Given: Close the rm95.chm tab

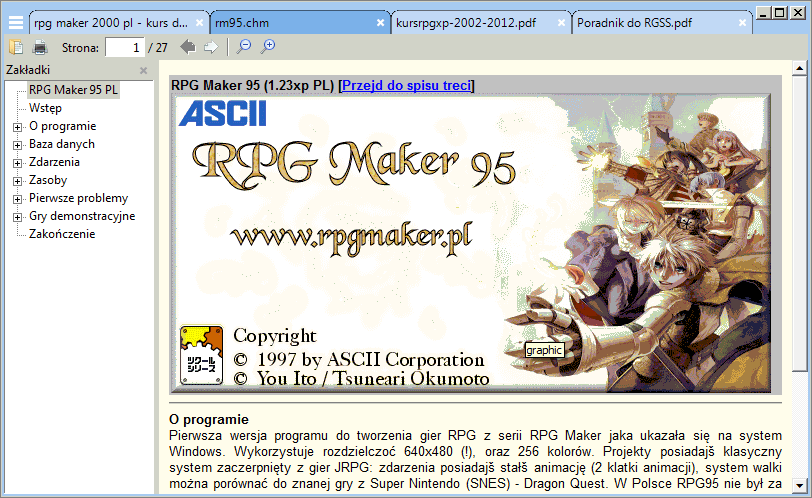Looking at the screenshot, I should click(x=380, y=23).
